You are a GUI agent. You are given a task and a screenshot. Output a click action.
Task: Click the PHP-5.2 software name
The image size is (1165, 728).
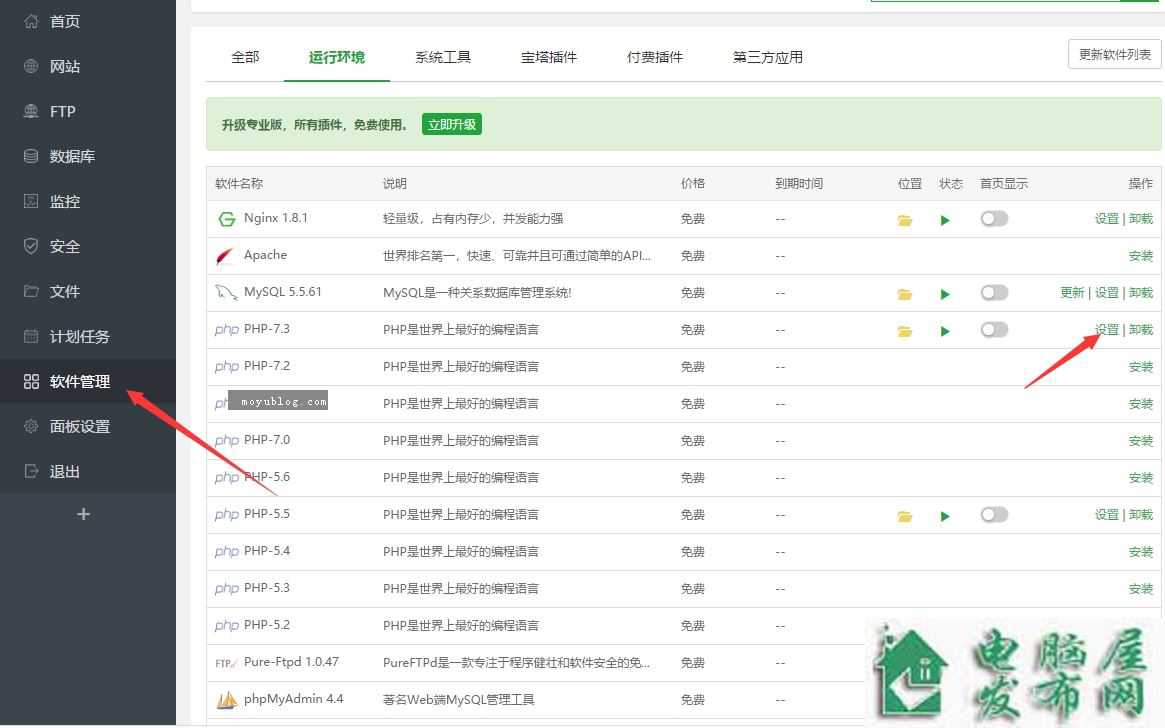point(267,625)
